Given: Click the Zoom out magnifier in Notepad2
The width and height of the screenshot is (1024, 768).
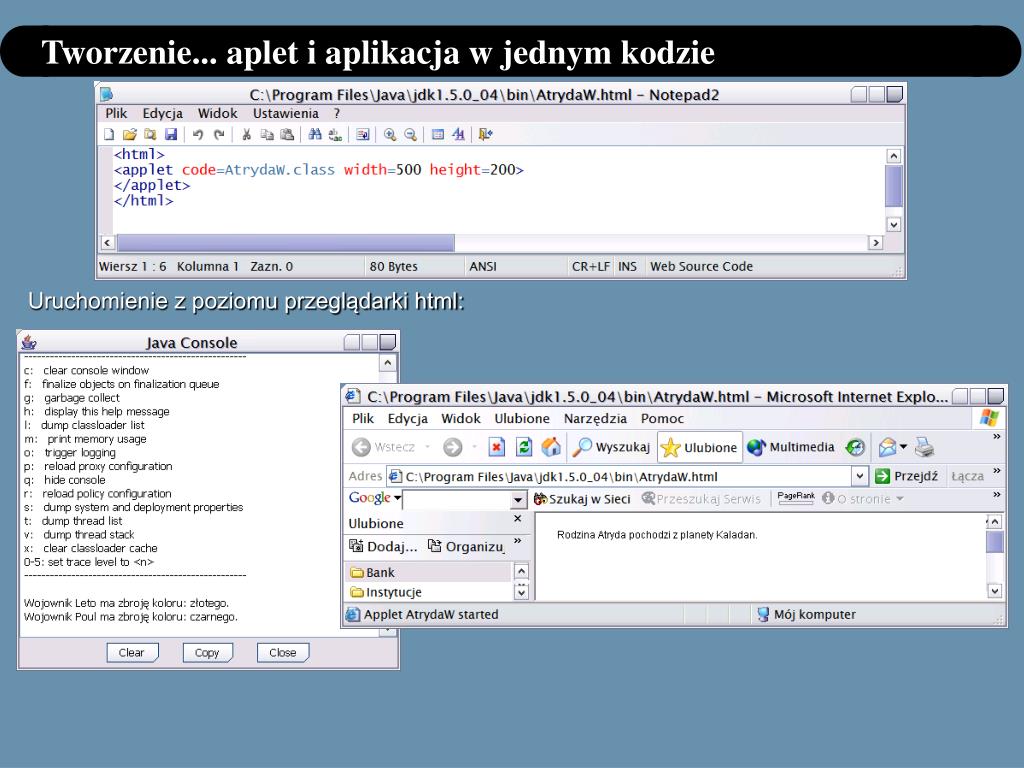Looking at the screenshot, I should click(410, 135).
